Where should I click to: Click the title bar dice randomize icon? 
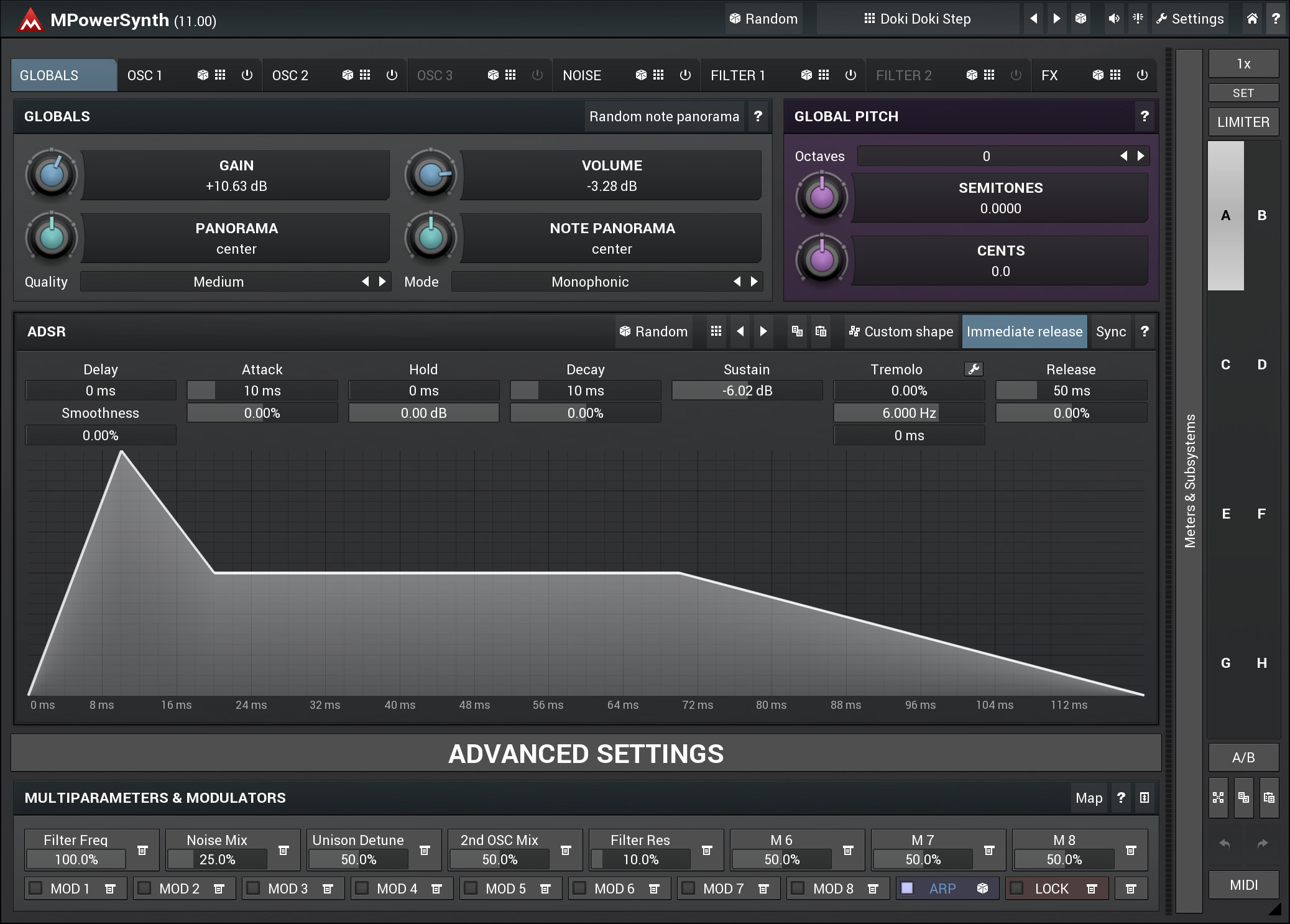(x=1080, y=19)
